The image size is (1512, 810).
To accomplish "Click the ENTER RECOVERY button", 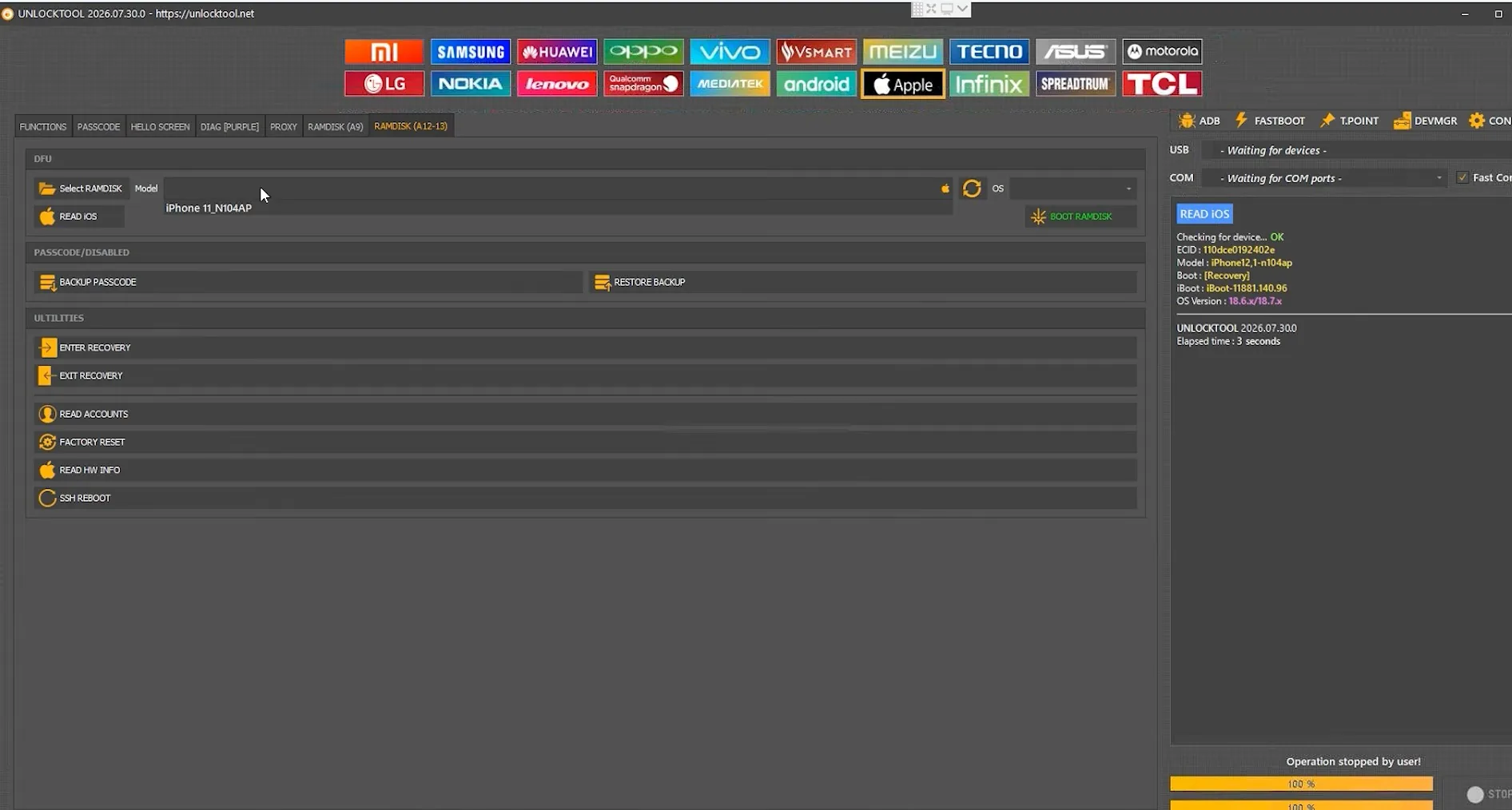I will [x=585, y=347].
